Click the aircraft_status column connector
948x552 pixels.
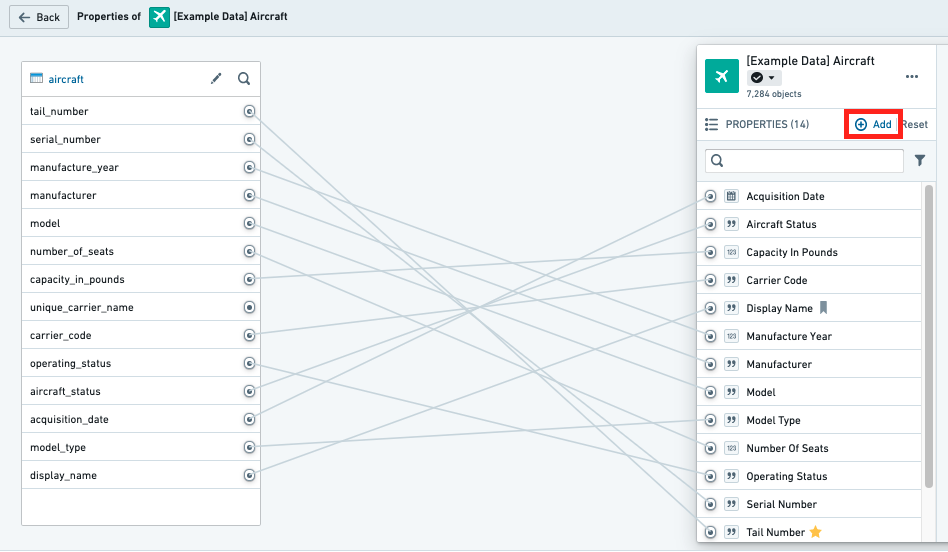coord(249,391)
